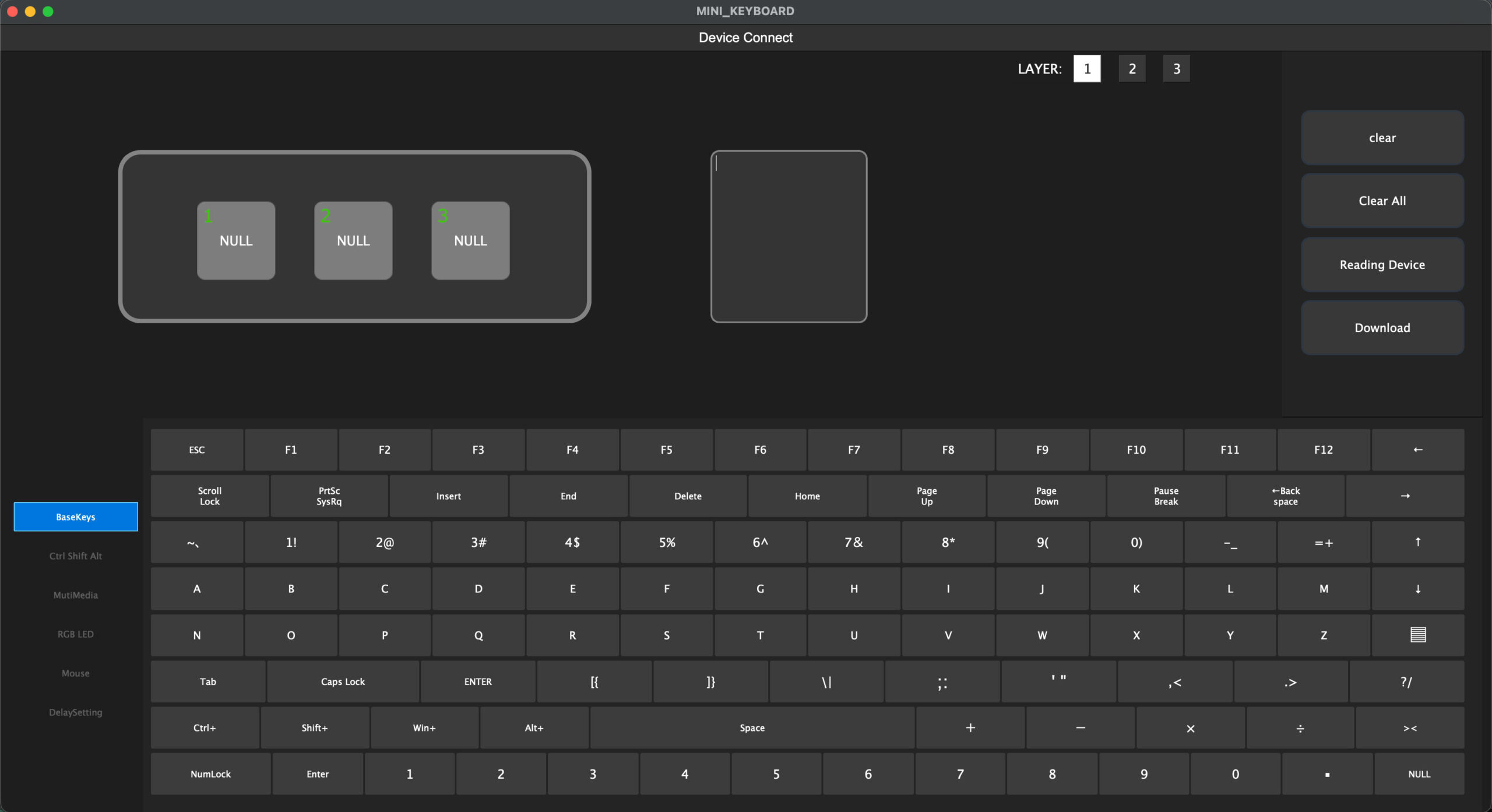Click the divide symbol key
This screenshot has width=1492, height=812.
click(1300, 728)
